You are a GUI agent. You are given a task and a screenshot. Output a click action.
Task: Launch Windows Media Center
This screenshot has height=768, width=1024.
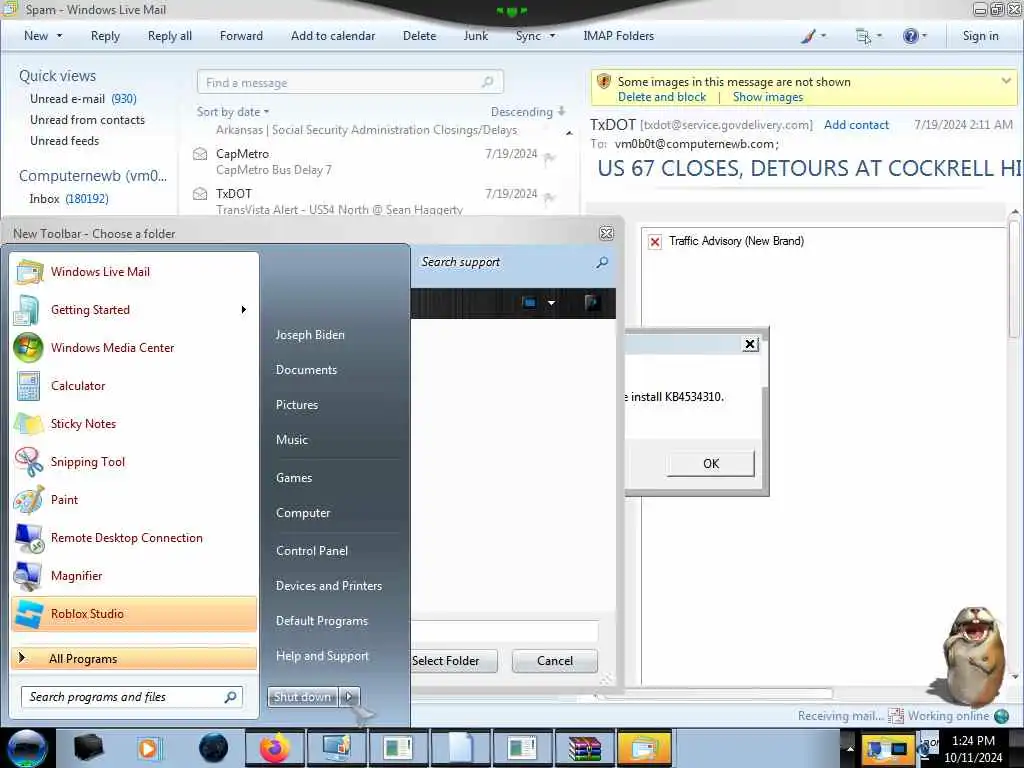point(135,347)
